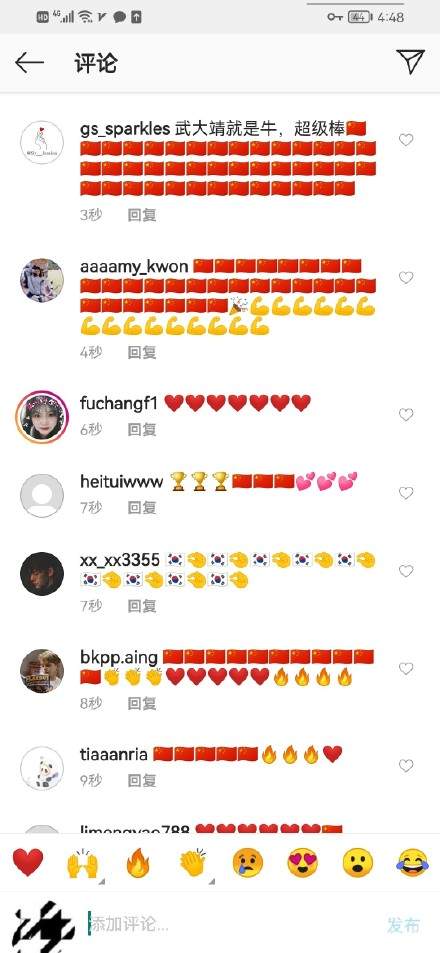440x953 pixels.
Task: Like fuchangf1 comment heart
Action: pos(406,415)
